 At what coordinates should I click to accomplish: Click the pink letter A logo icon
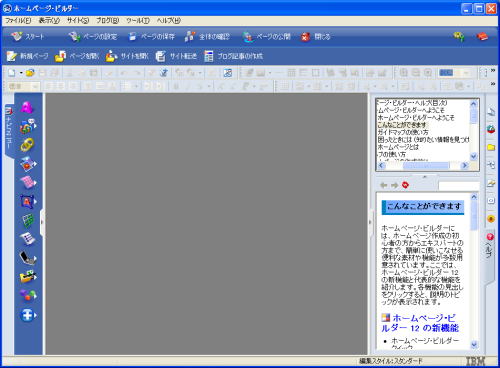(27, 107)
